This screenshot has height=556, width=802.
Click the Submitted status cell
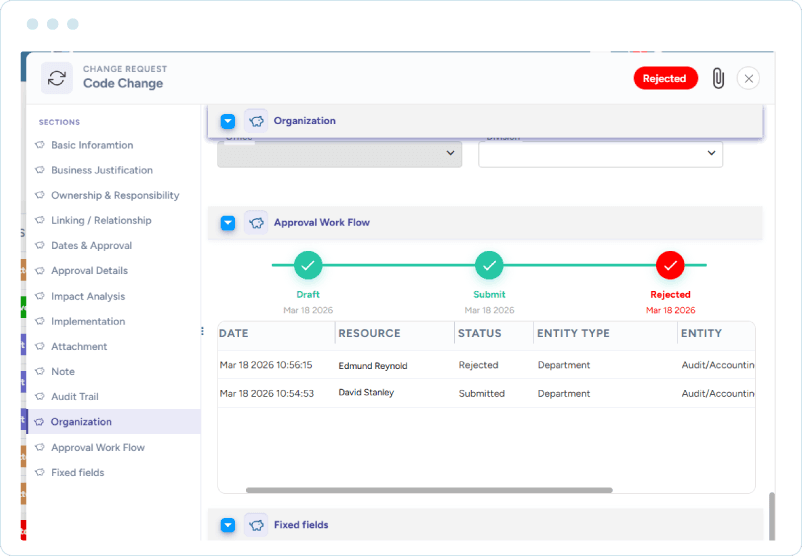tap(482, 393)
